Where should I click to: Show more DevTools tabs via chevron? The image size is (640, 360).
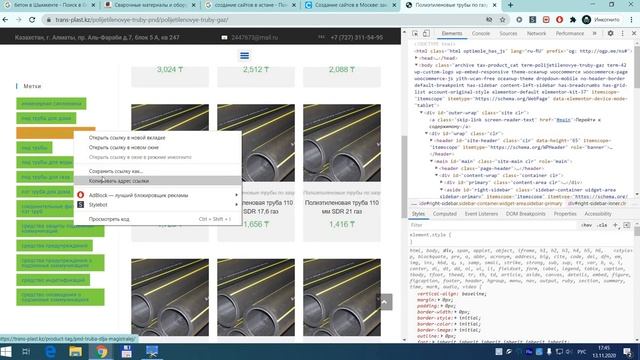coord(595,33)
